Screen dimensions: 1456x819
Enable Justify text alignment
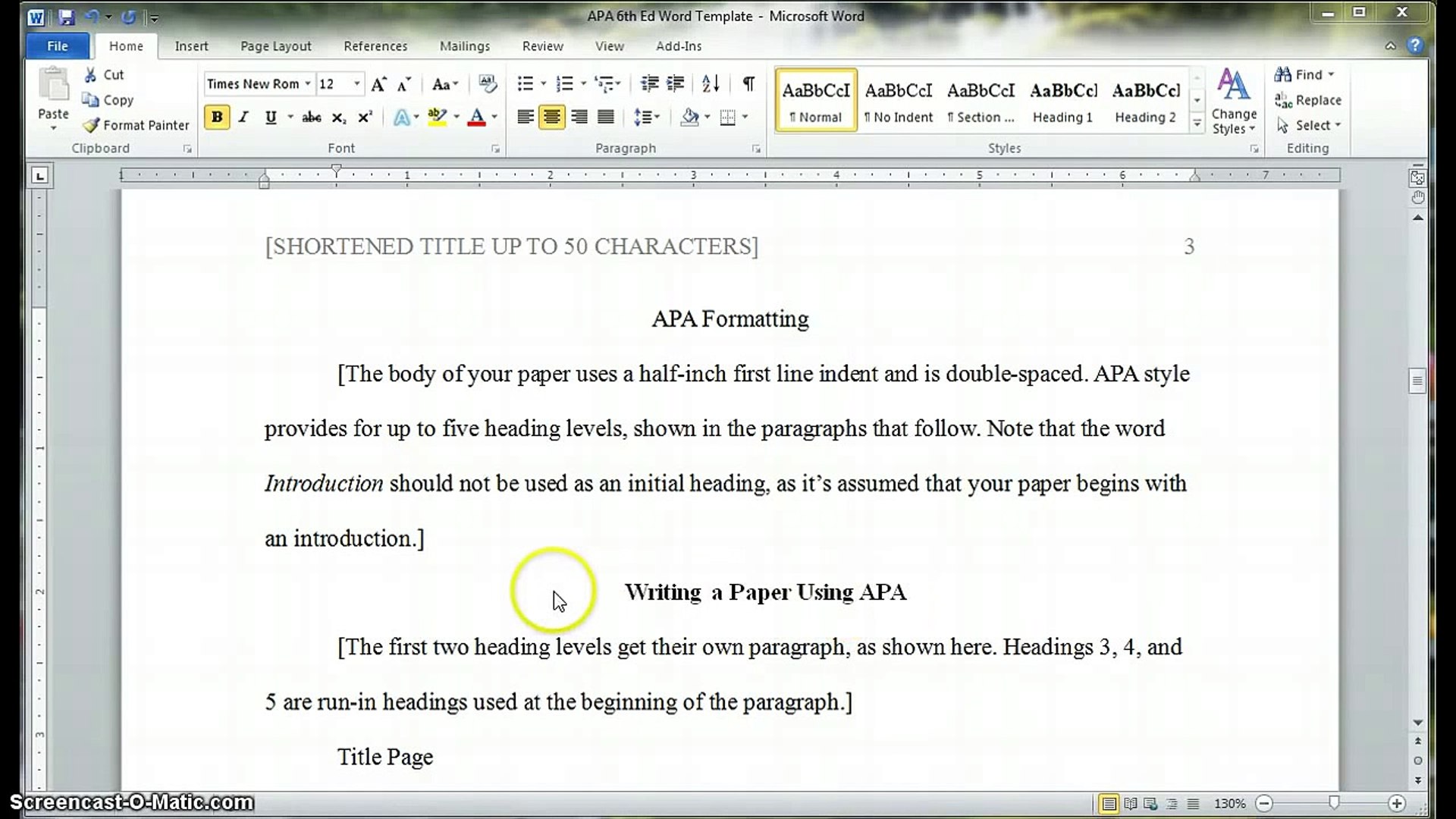click(606, 117)
